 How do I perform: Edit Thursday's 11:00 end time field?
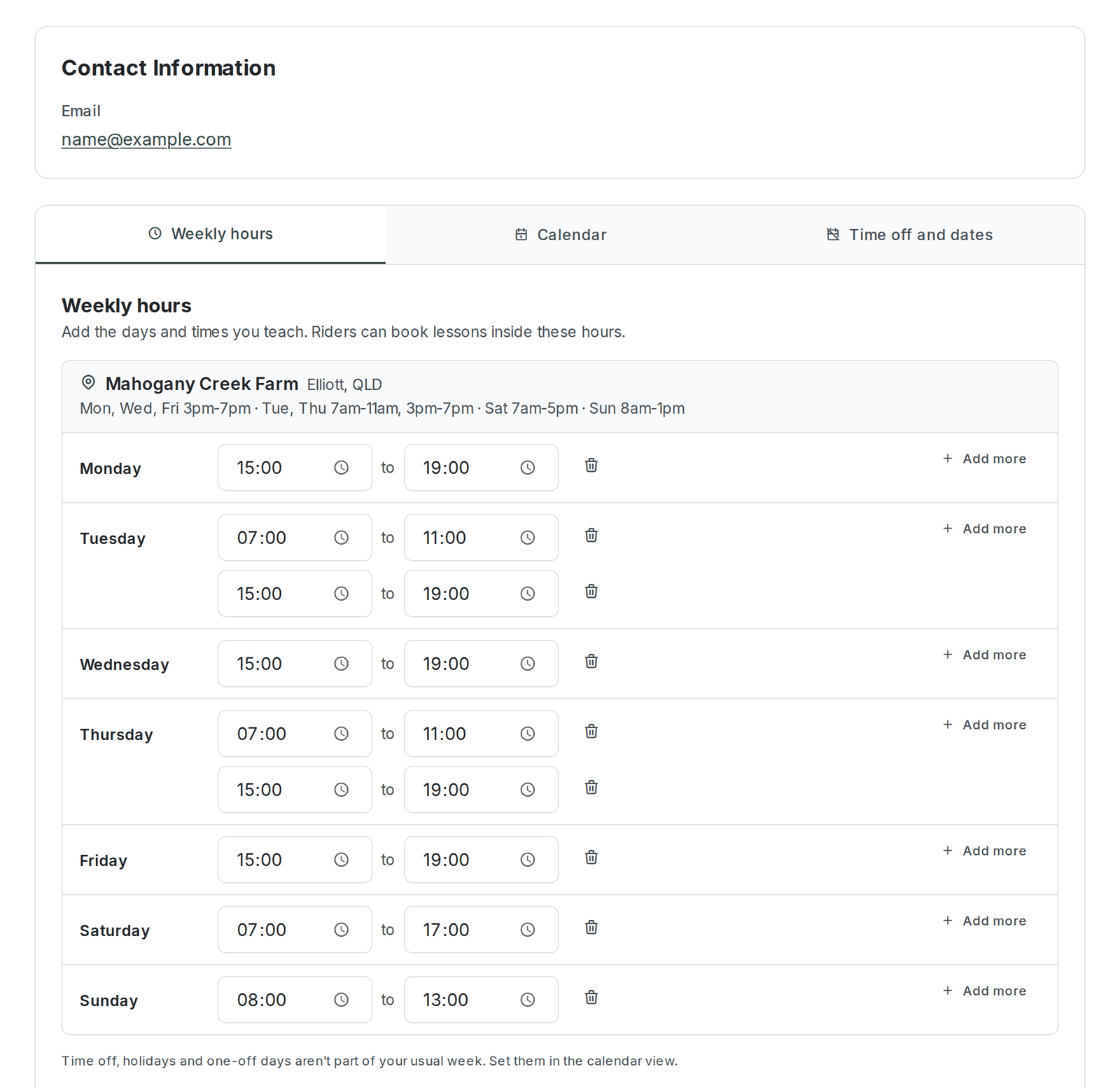tap(481, 734)
